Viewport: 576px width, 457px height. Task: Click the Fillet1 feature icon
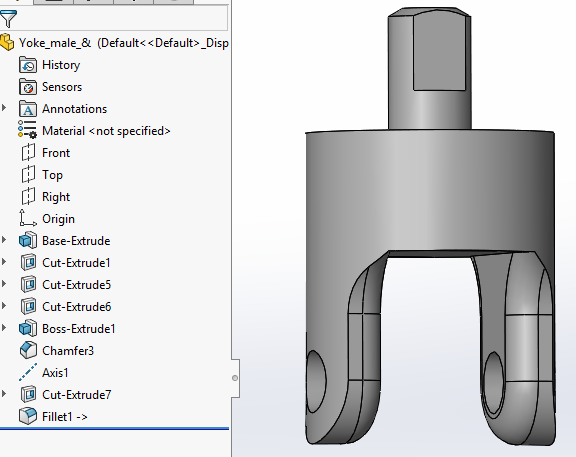pos(28,416)
